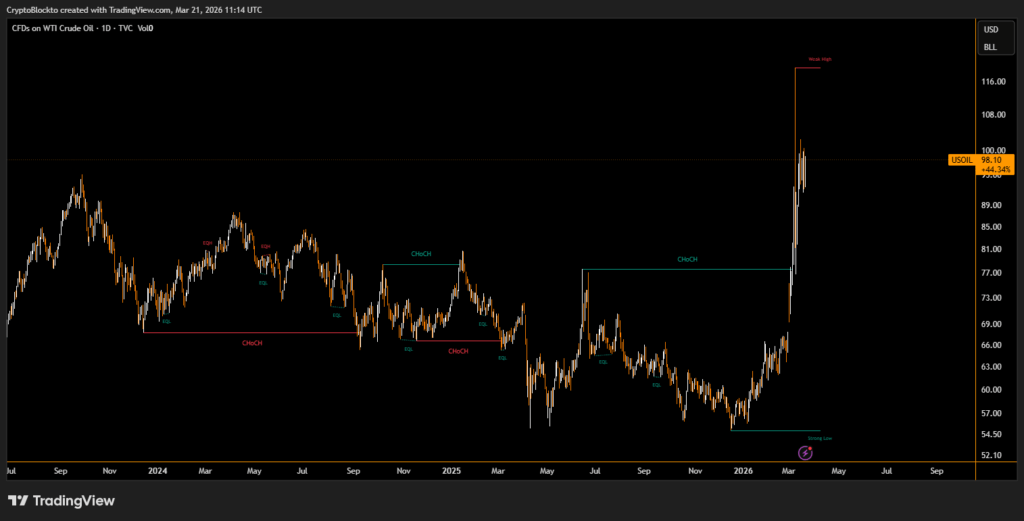Click the purple lightning event icon
Screen dimensions: 1024x521
click(805, 453)
